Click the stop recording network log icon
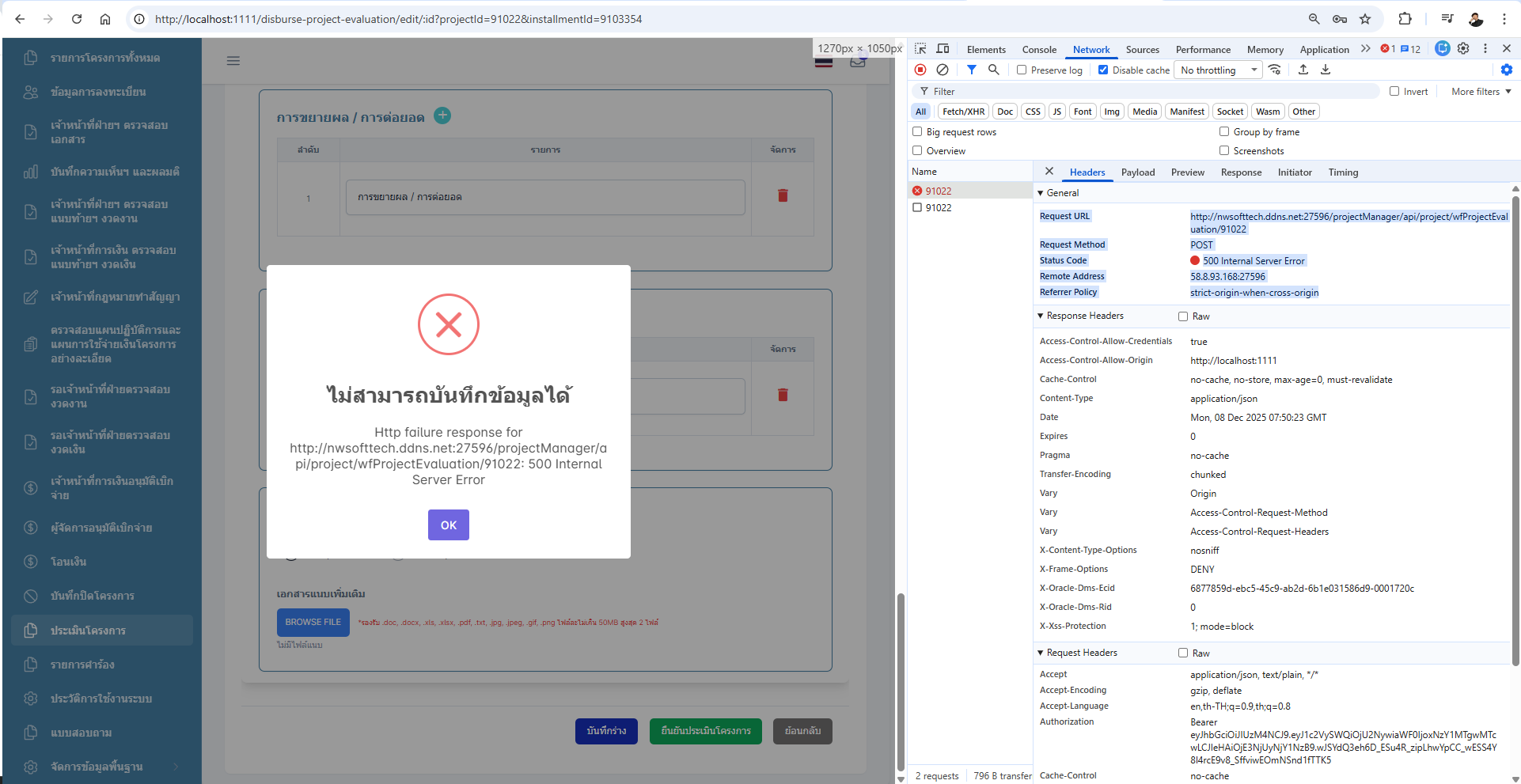 [920, 70]
